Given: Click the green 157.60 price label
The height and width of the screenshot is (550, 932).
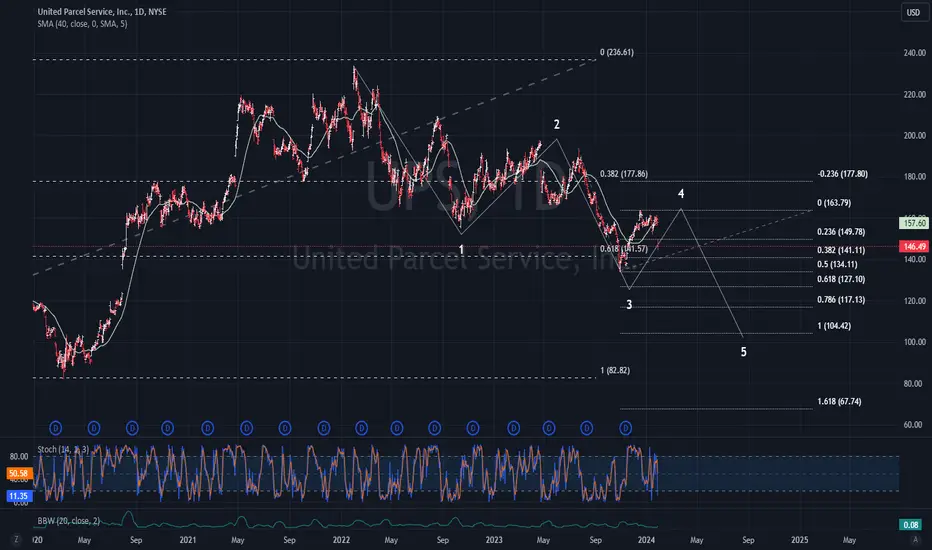Looking at the screenshot, I should coord(914,223).
